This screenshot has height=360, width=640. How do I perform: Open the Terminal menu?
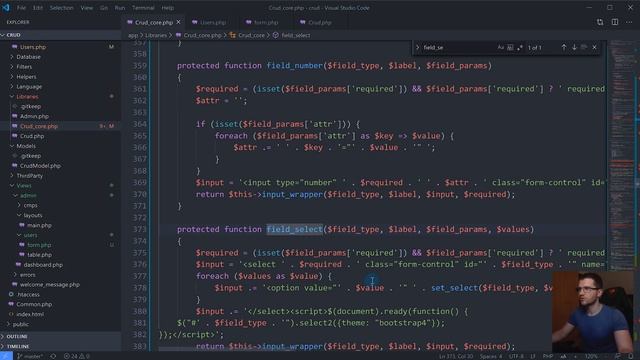click(143, 8)
